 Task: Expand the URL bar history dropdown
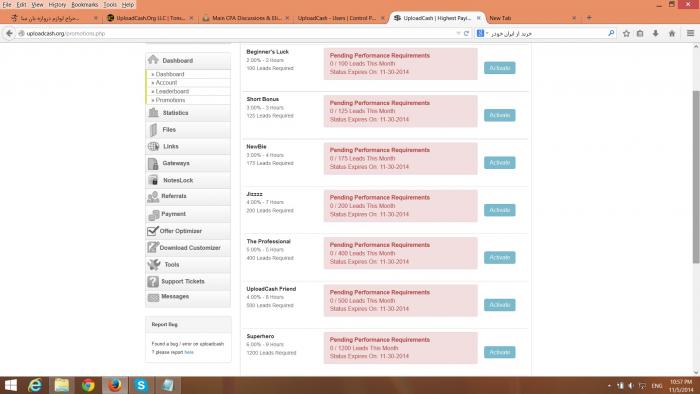pyautogui.click(x=458, y=33)
